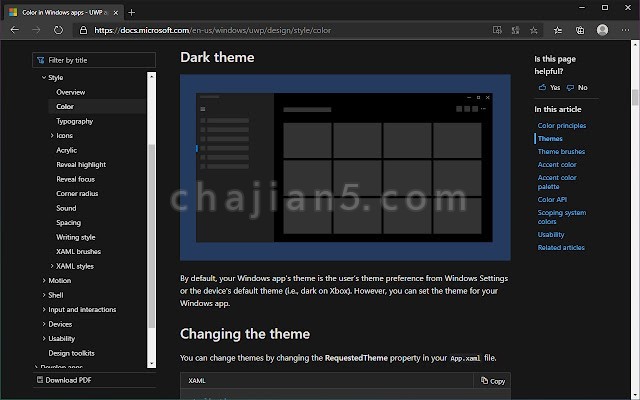
Task: Open Design toolkits in sidebar
Action: [71, 353]
